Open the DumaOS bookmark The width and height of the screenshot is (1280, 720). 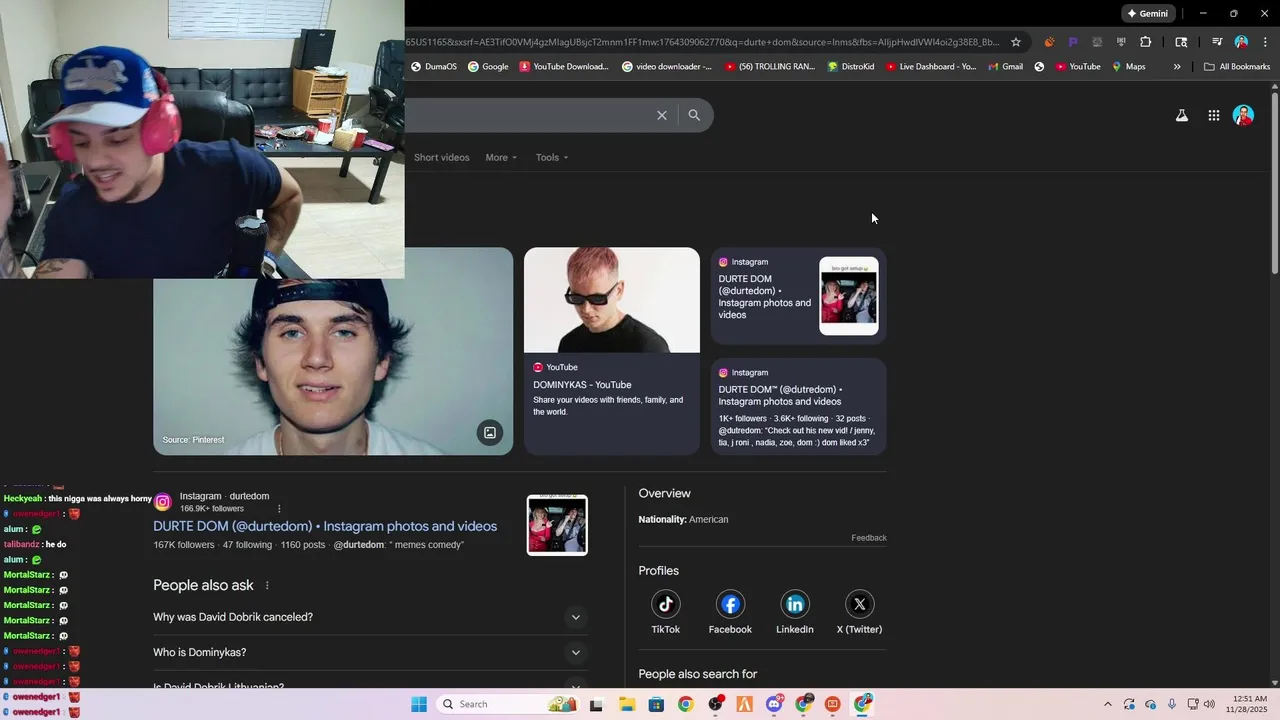[x=434, y=67]
